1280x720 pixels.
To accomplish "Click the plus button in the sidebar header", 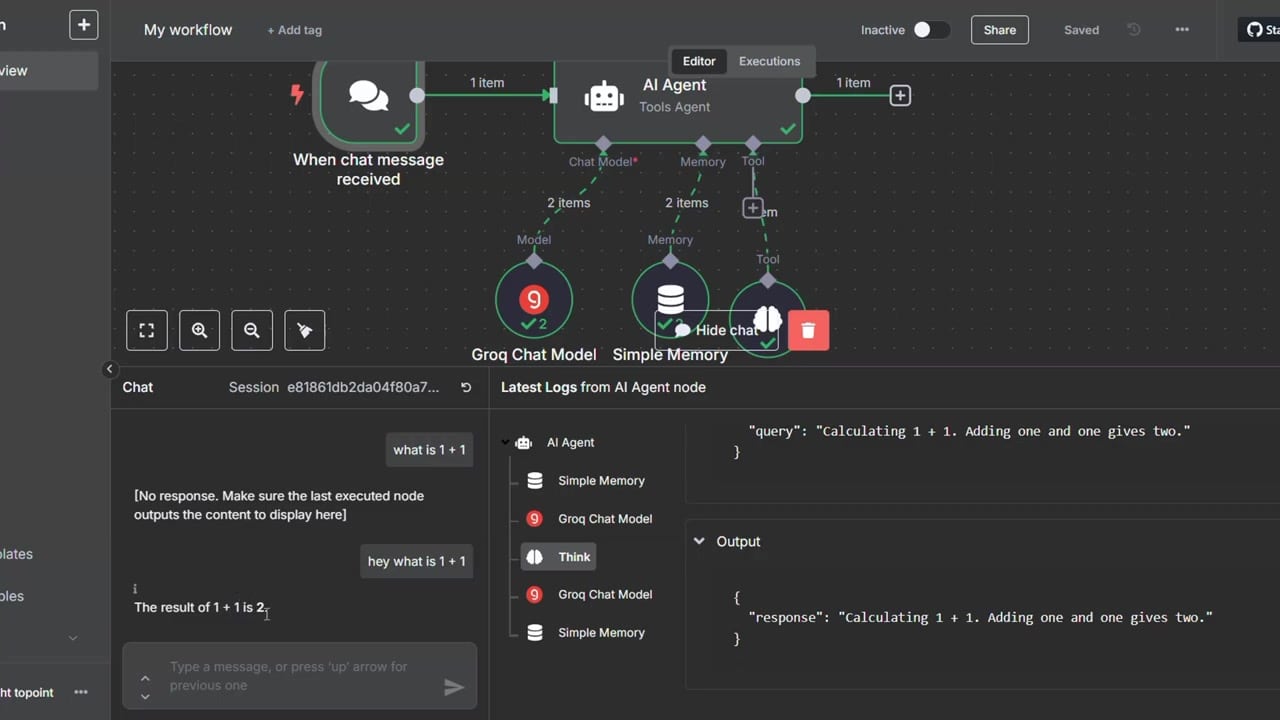I will [84, 25].
